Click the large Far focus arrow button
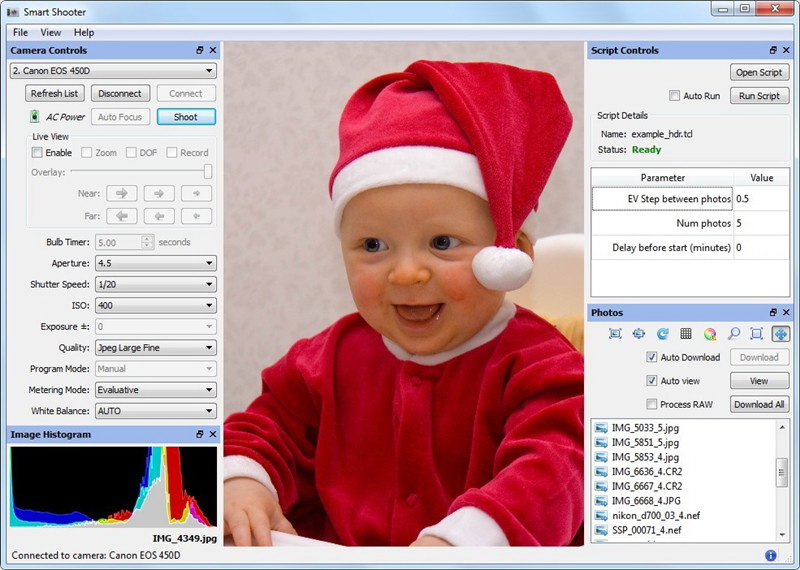This screenshot has height=570, width=800. [x=121, y=216]
